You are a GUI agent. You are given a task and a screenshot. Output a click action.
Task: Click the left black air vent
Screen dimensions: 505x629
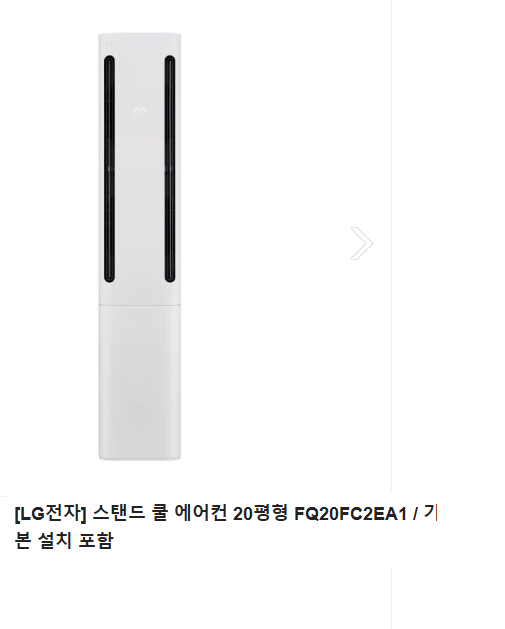click(x=109, y=169)
